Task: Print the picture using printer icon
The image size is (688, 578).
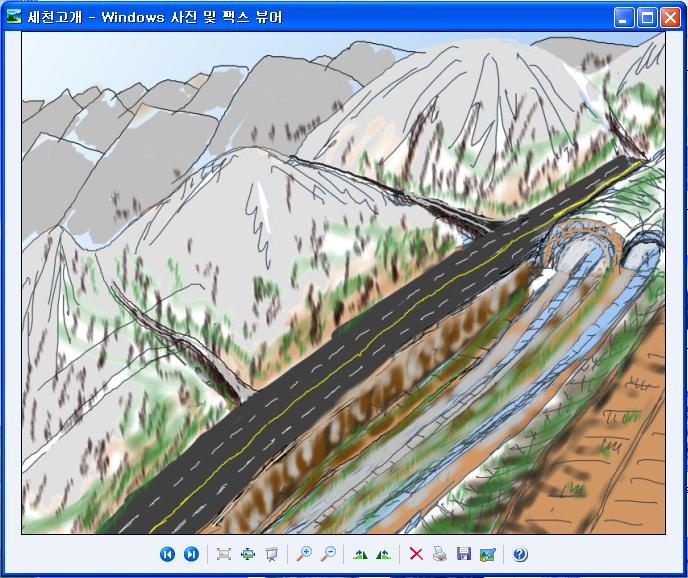Action: coord(439,554)
